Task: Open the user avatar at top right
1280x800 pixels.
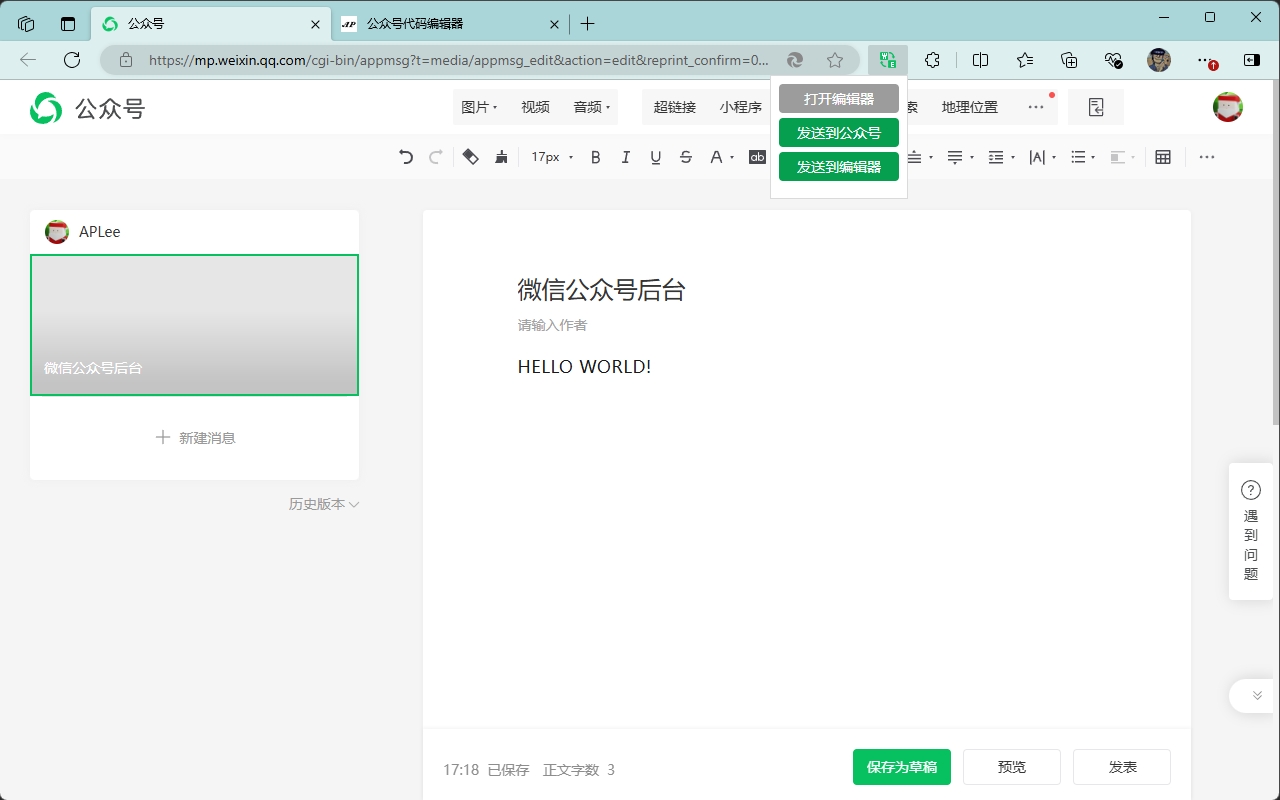Action: 1228,107
